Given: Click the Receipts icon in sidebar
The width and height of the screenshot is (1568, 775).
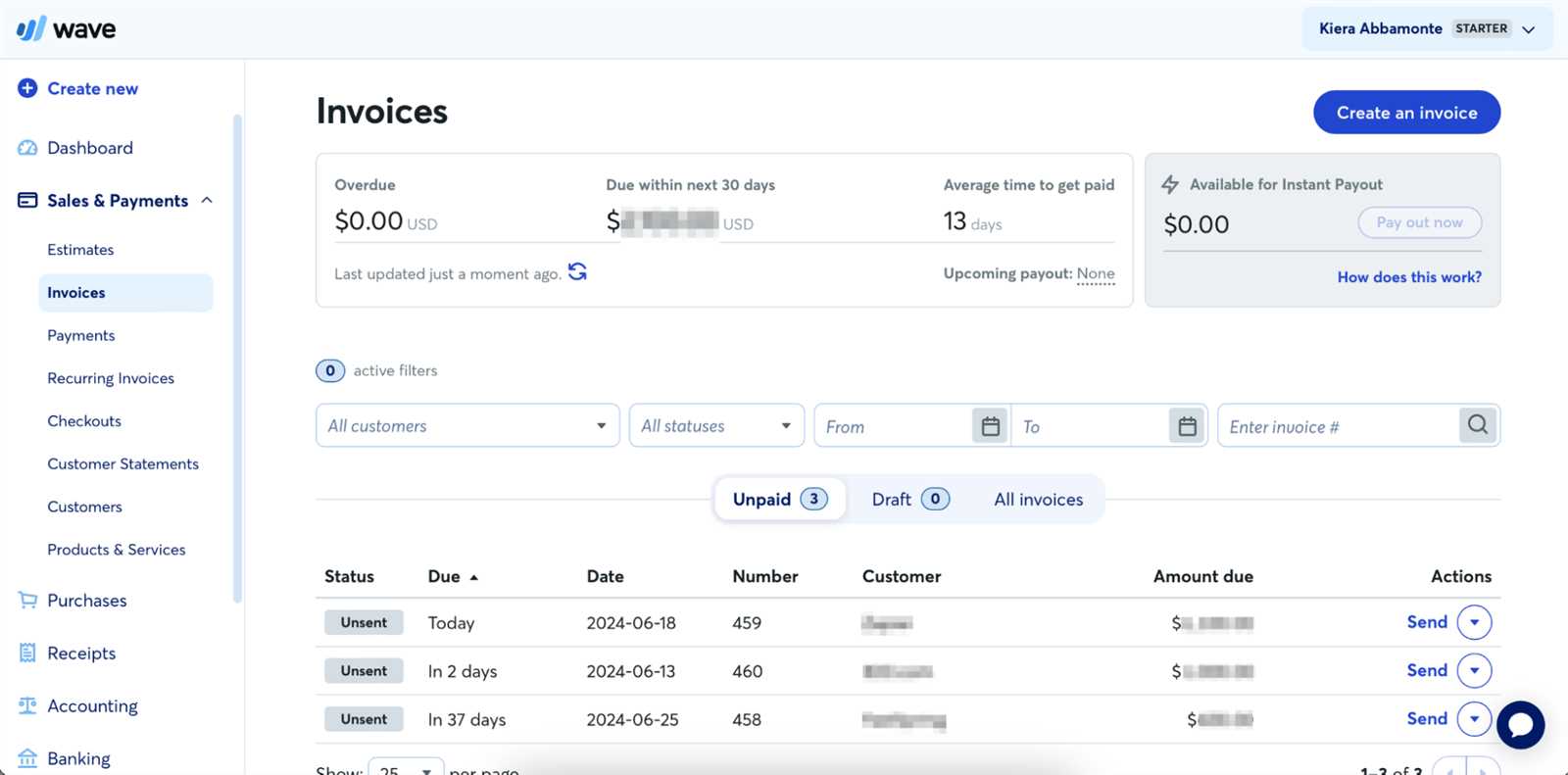Looking at the screenshot, I should pyautogui.click(x=27, y=653).
